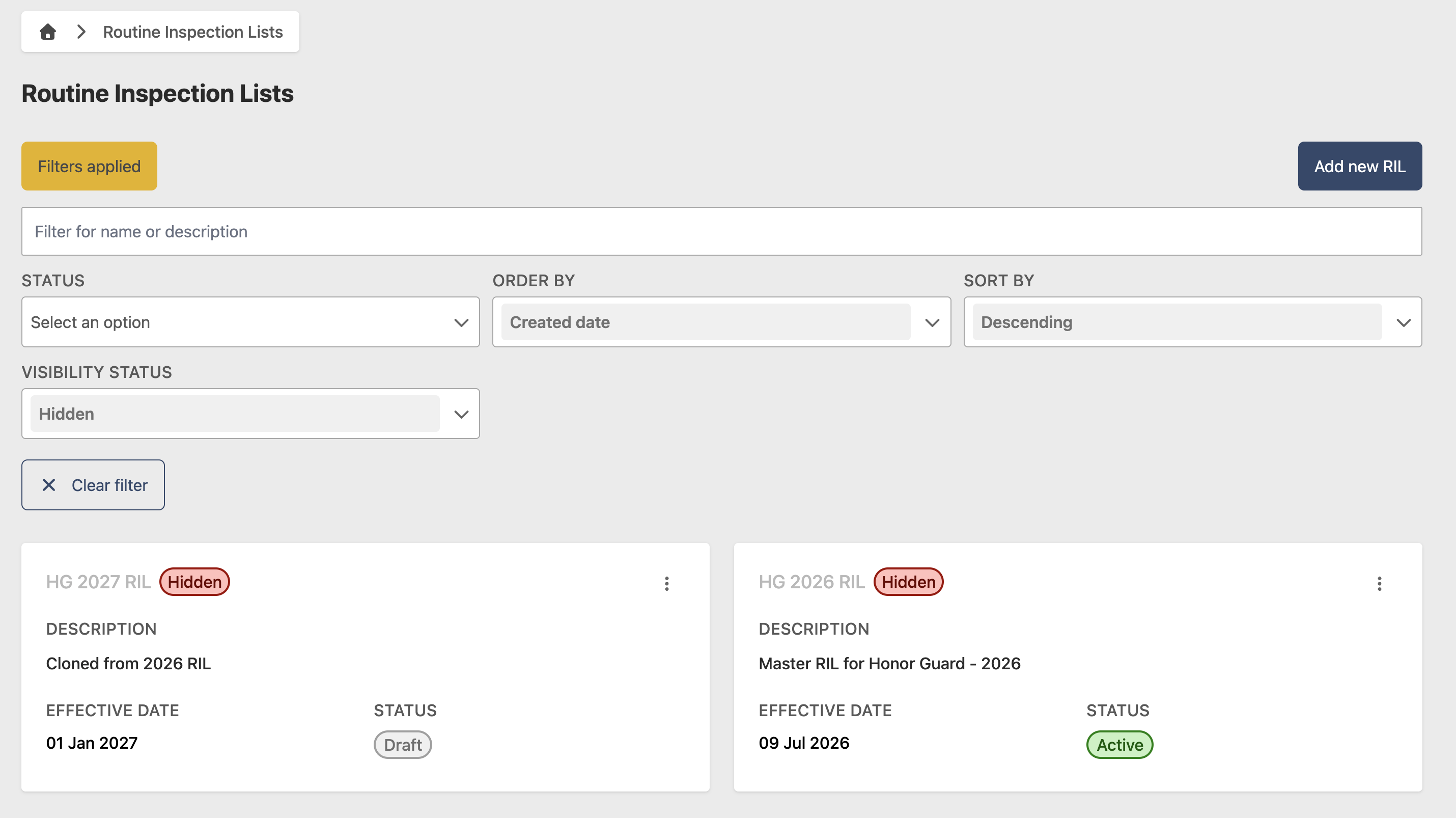
Task: Expand Visibility Status chevron arrow
Action: tap(461, 415)
